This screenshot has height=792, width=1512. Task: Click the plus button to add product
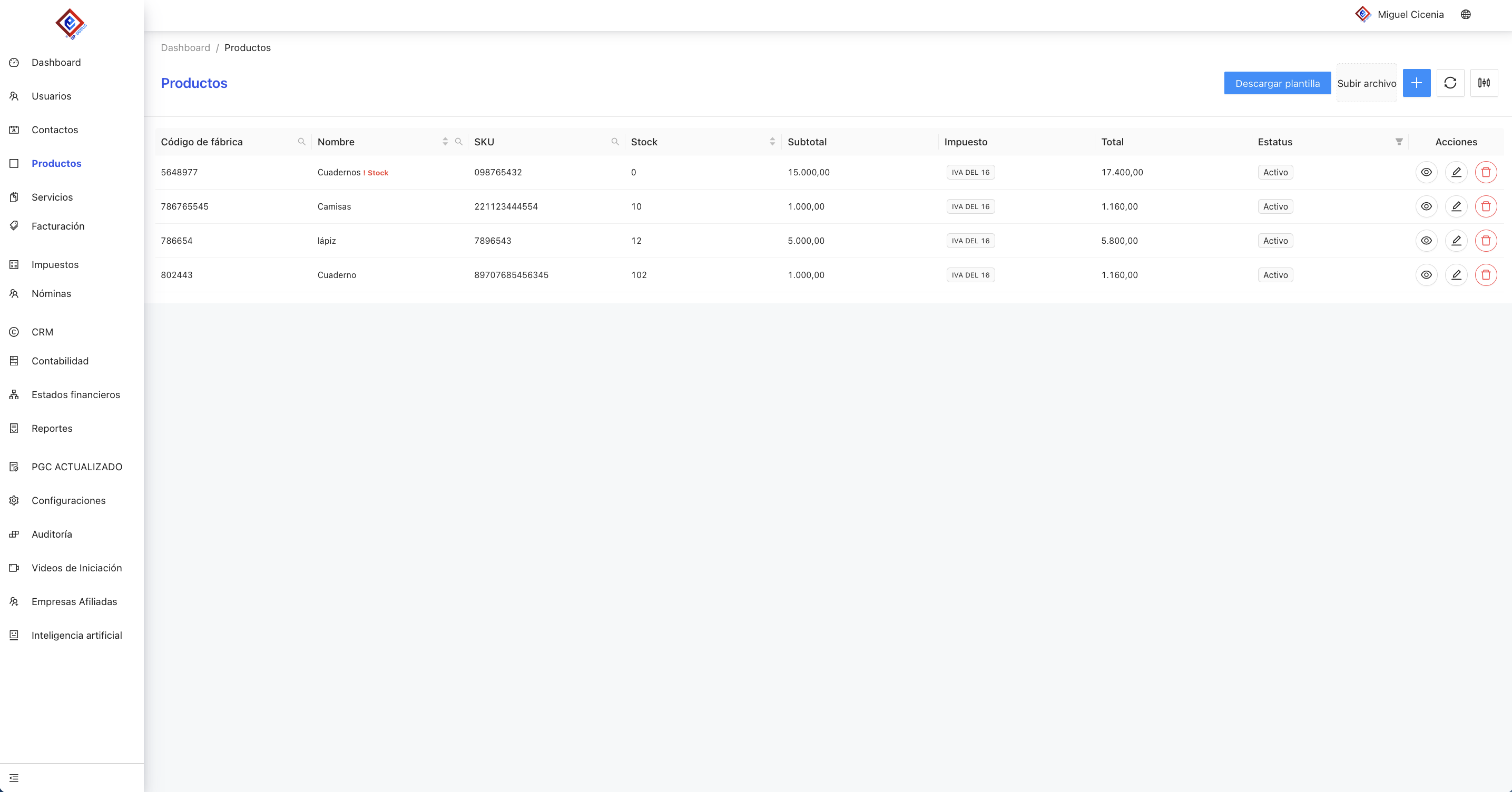[x=1416, y=83]
